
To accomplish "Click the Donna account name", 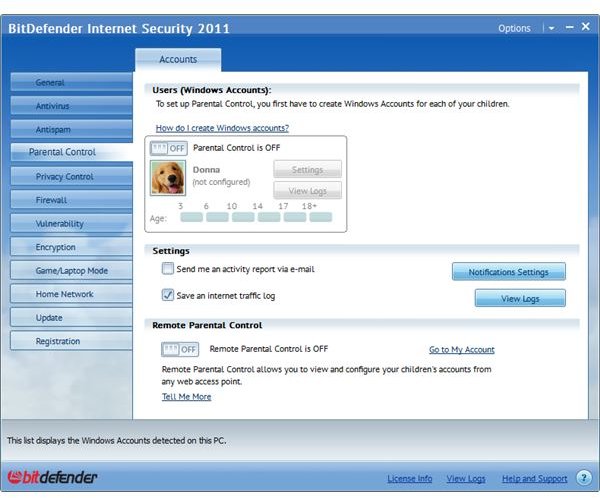I will pyautogui.click(x=206, y=170).
